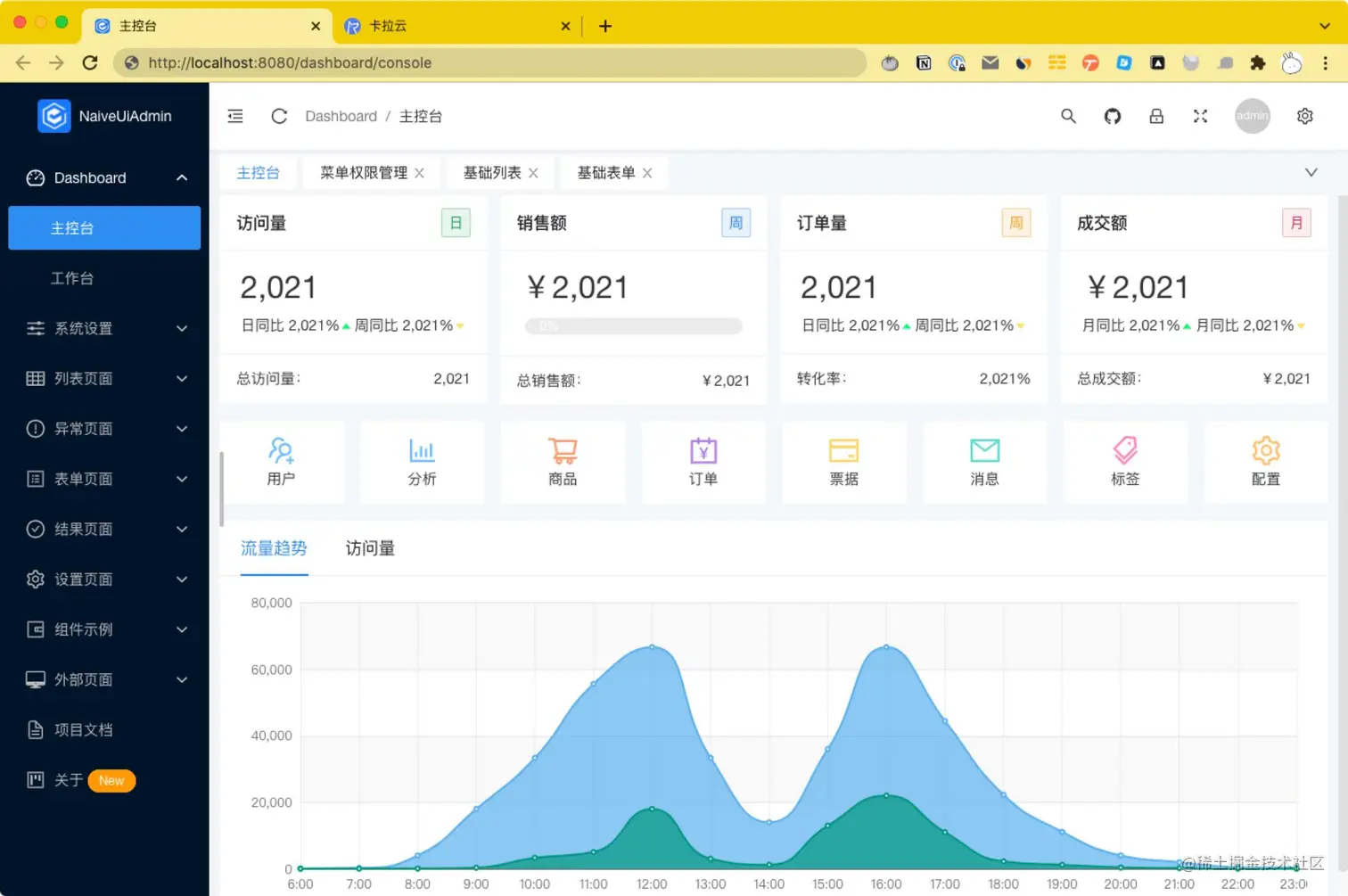
Task: Open the 票据 card shortcut
Action: click(x=844, y=462)
